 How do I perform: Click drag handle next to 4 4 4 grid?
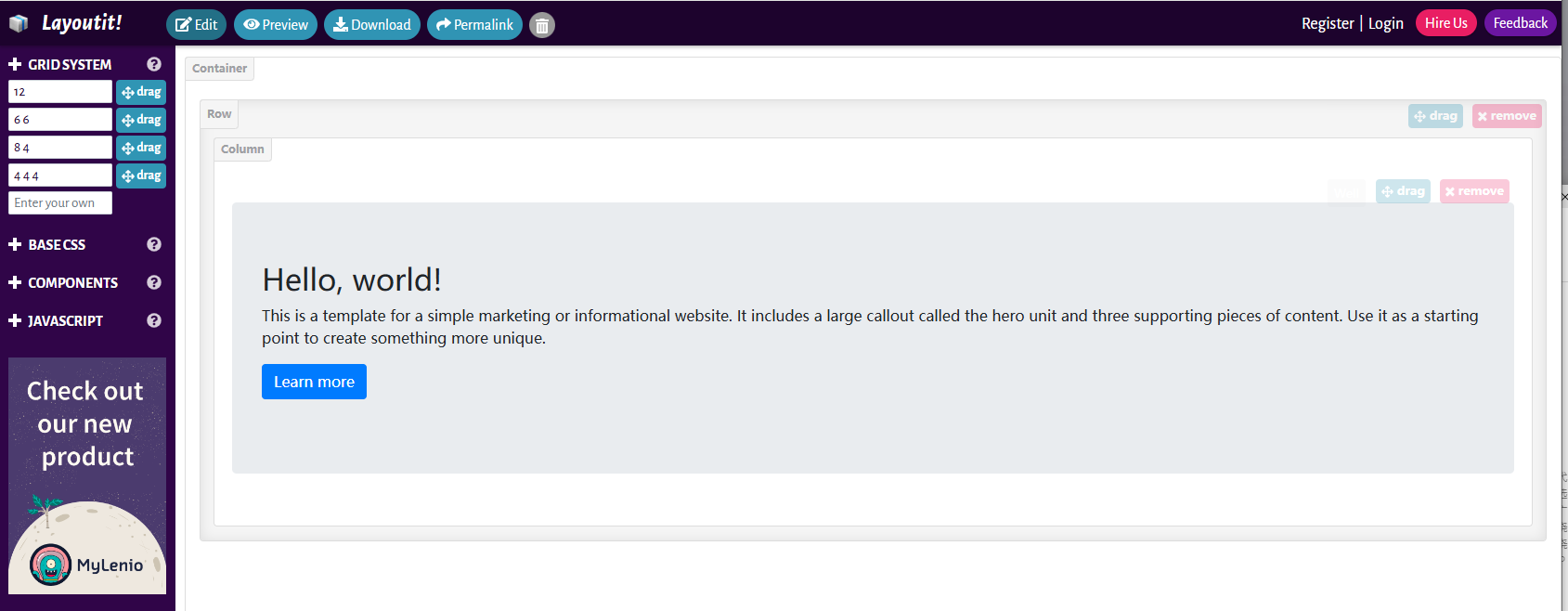tap(141, 175)
